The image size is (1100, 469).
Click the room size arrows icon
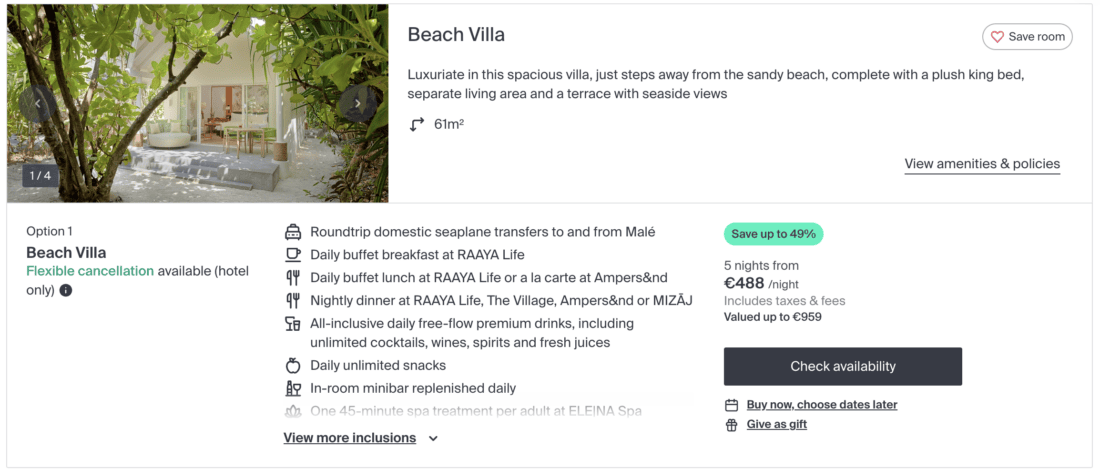417,125
